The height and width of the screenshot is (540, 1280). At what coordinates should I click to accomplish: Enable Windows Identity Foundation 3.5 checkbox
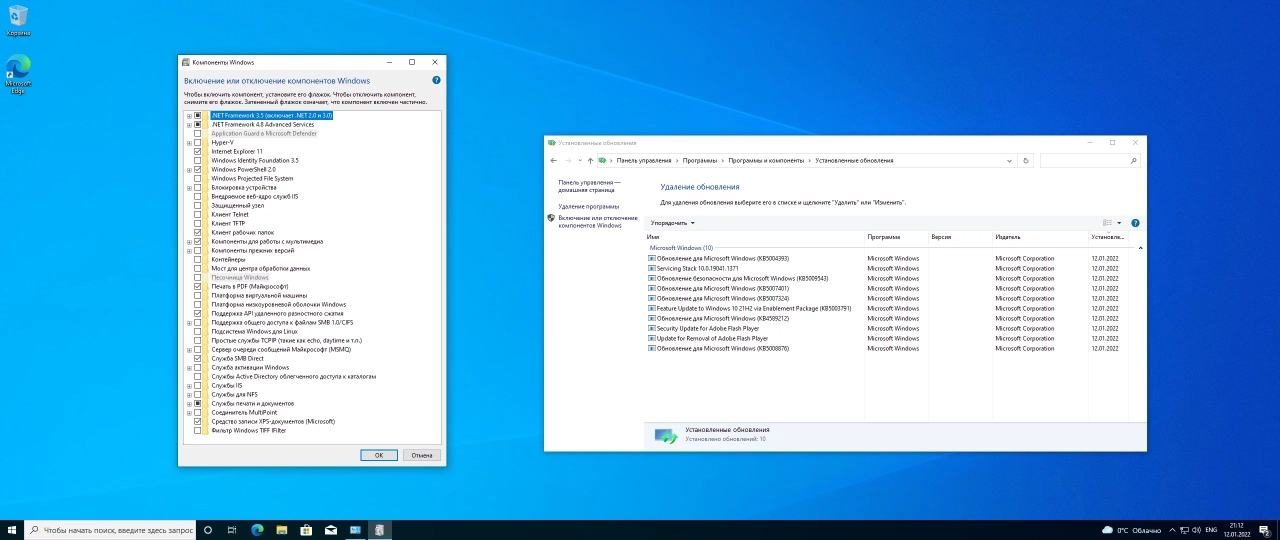pyautogui.click(x=197, y=160)
